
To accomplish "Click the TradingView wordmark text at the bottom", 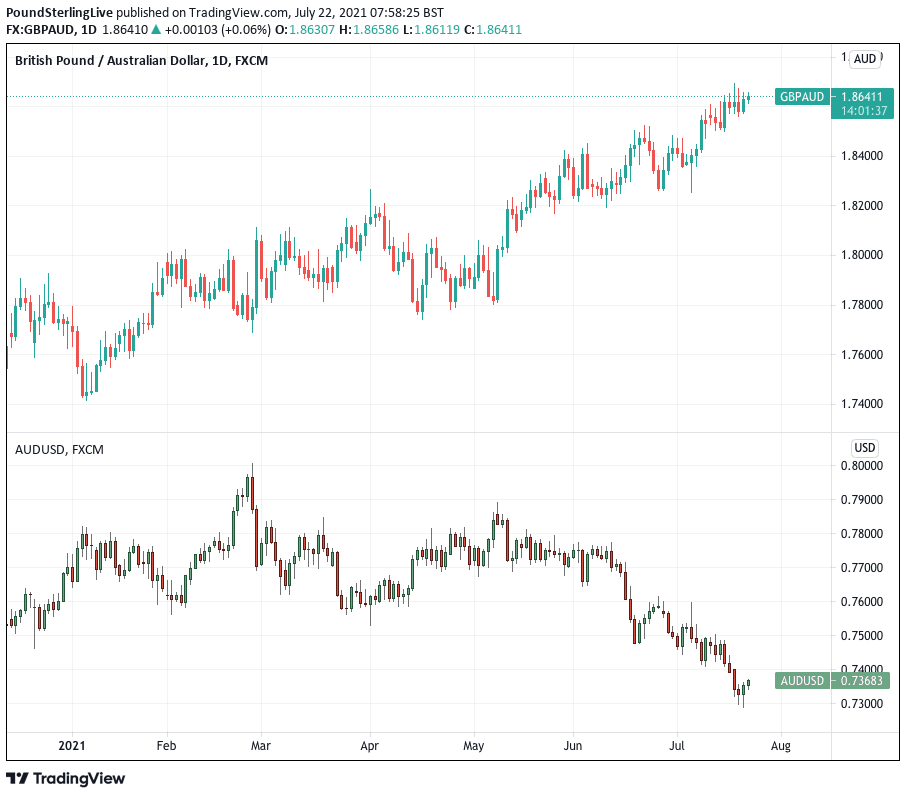I will point(80,778).
